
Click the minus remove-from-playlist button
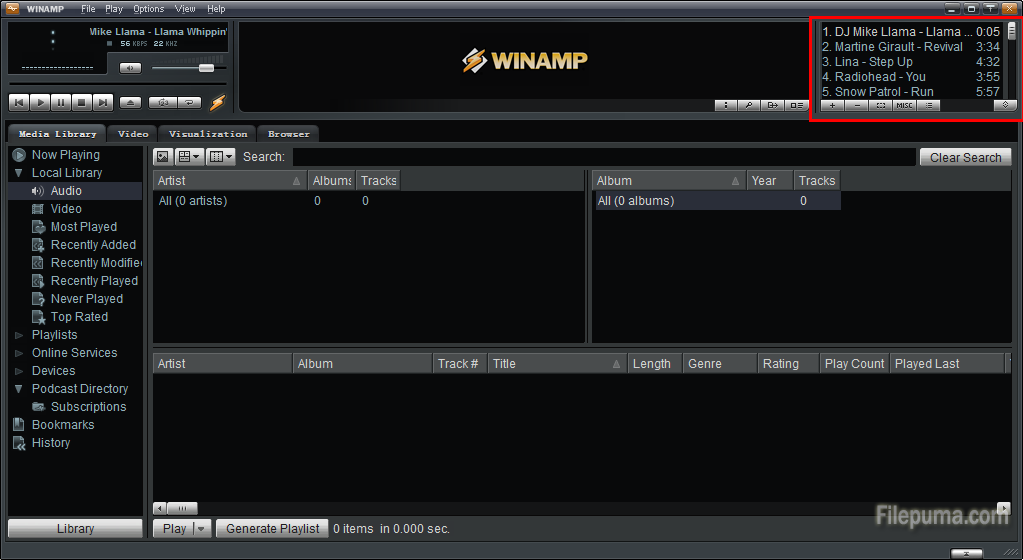(857, 105)
